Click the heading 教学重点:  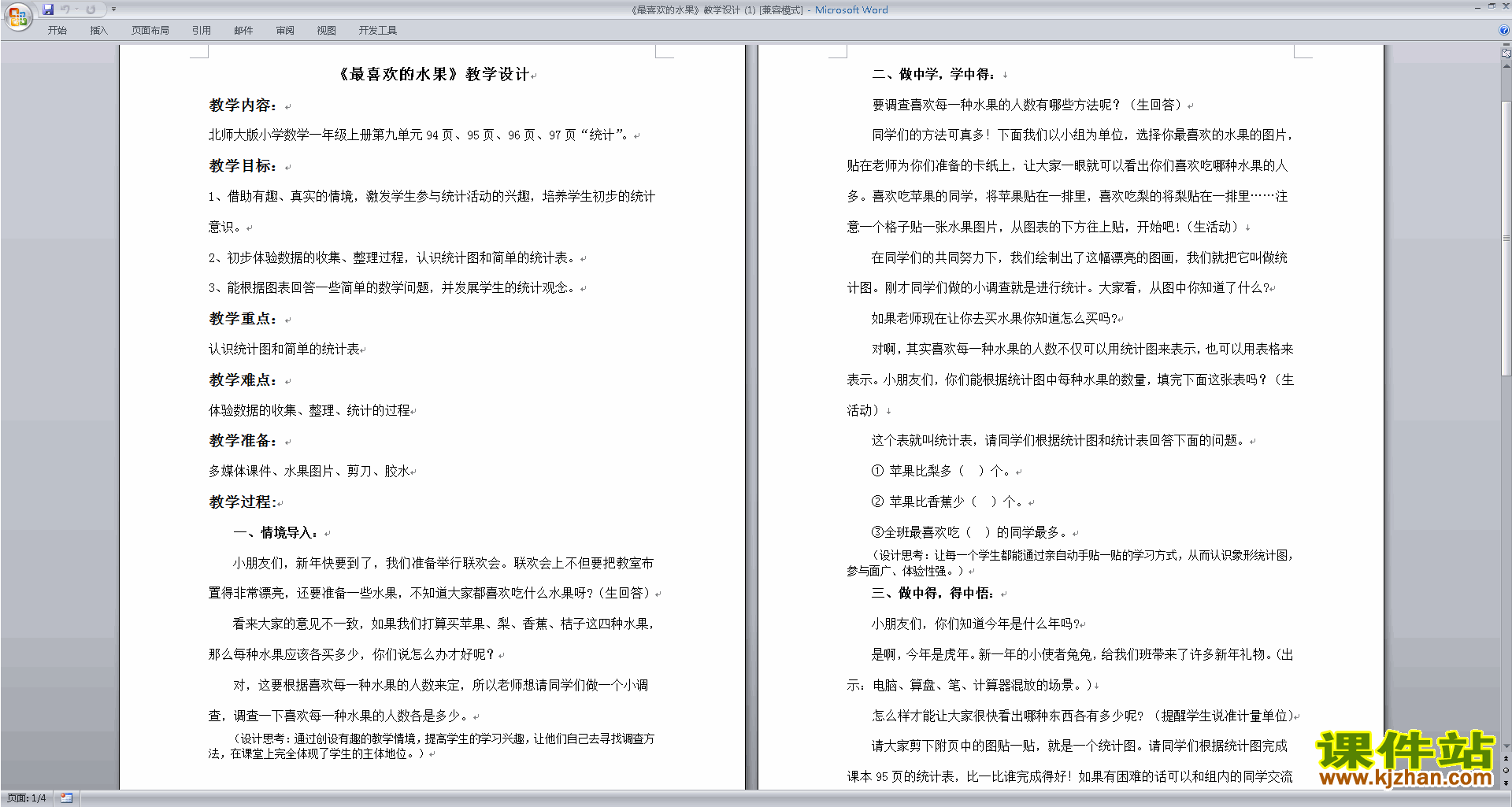pyautogui.click(x=243, y=319)
